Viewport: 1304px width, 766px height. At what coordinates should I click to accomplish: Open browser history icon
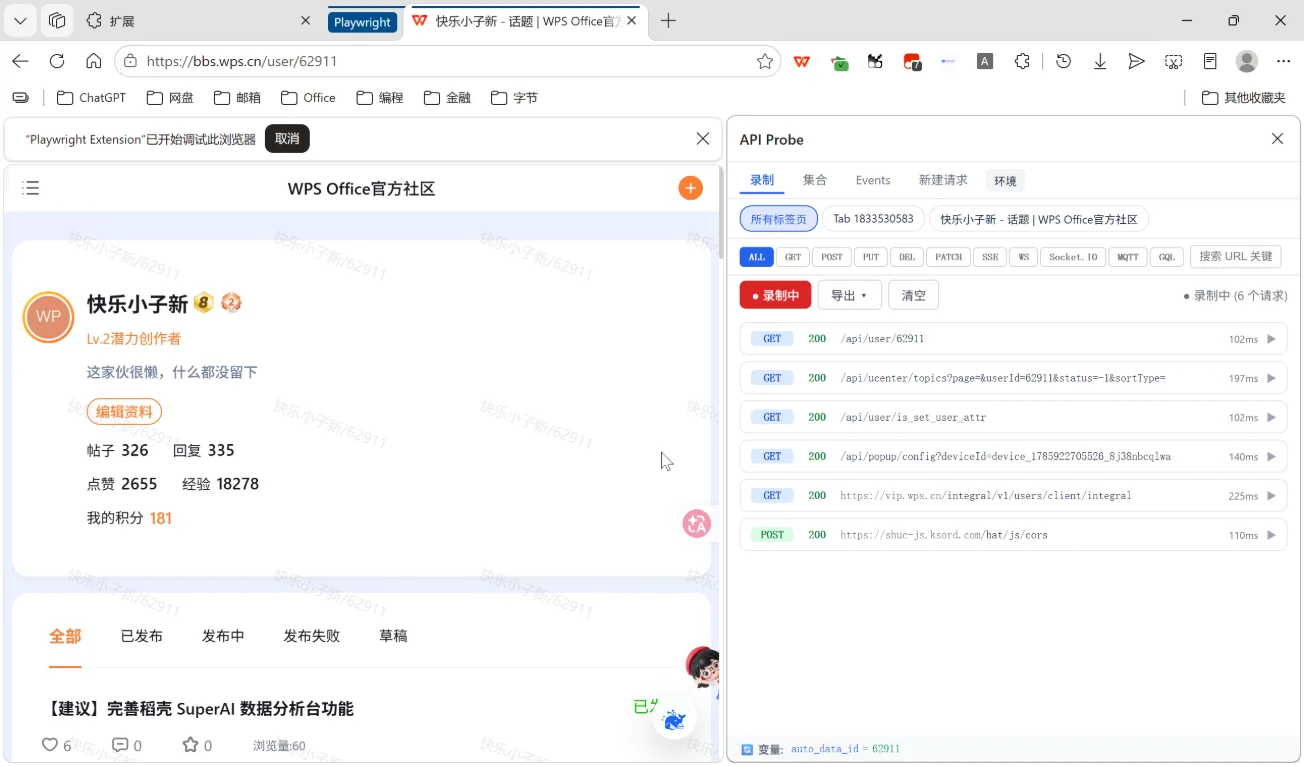point(1063,61)
